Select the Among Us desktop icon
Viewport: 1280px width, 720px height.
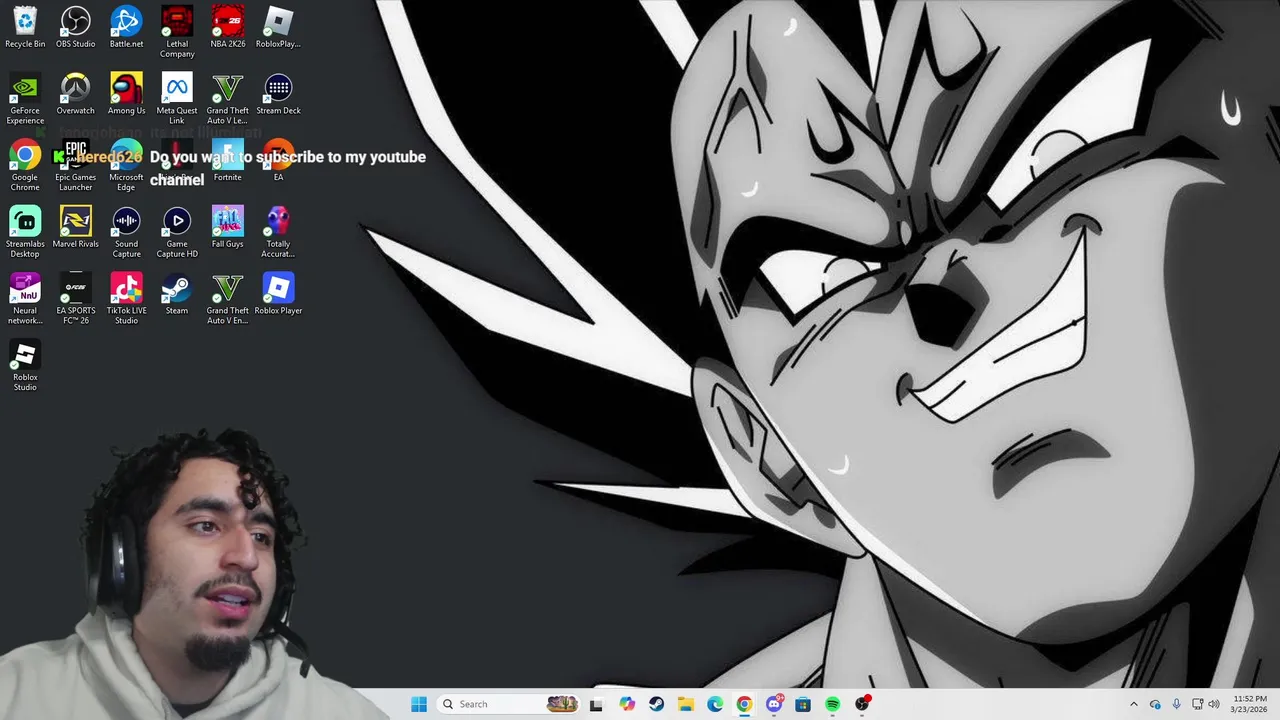pyautogui.click(x=126, y=94)
